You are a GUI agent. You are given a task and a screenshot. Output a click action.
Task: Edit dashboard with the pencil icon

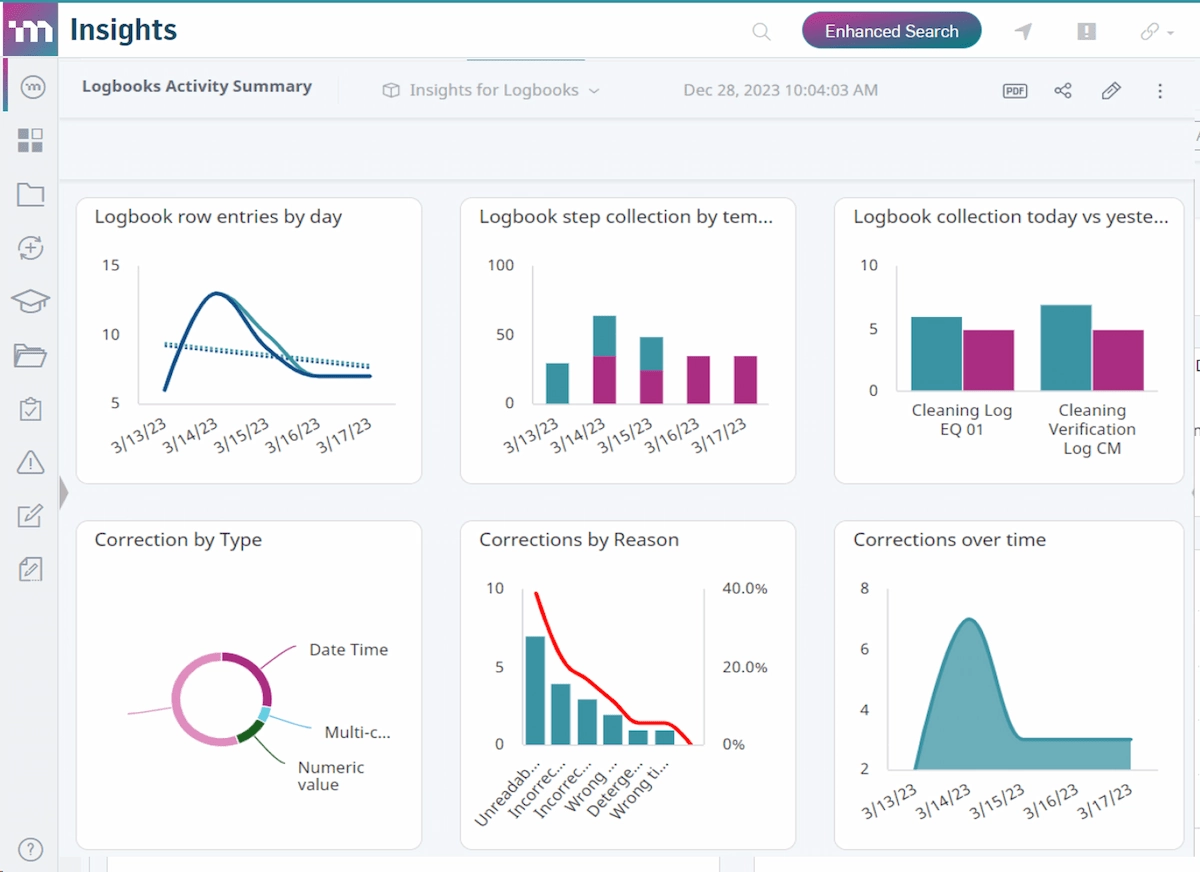tap(1111, 91)
